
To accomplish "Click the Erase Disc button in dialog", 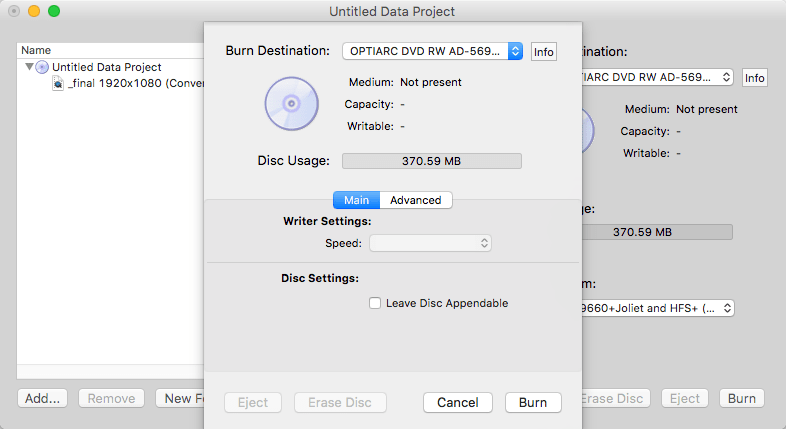I will click(x=340, y=402).
